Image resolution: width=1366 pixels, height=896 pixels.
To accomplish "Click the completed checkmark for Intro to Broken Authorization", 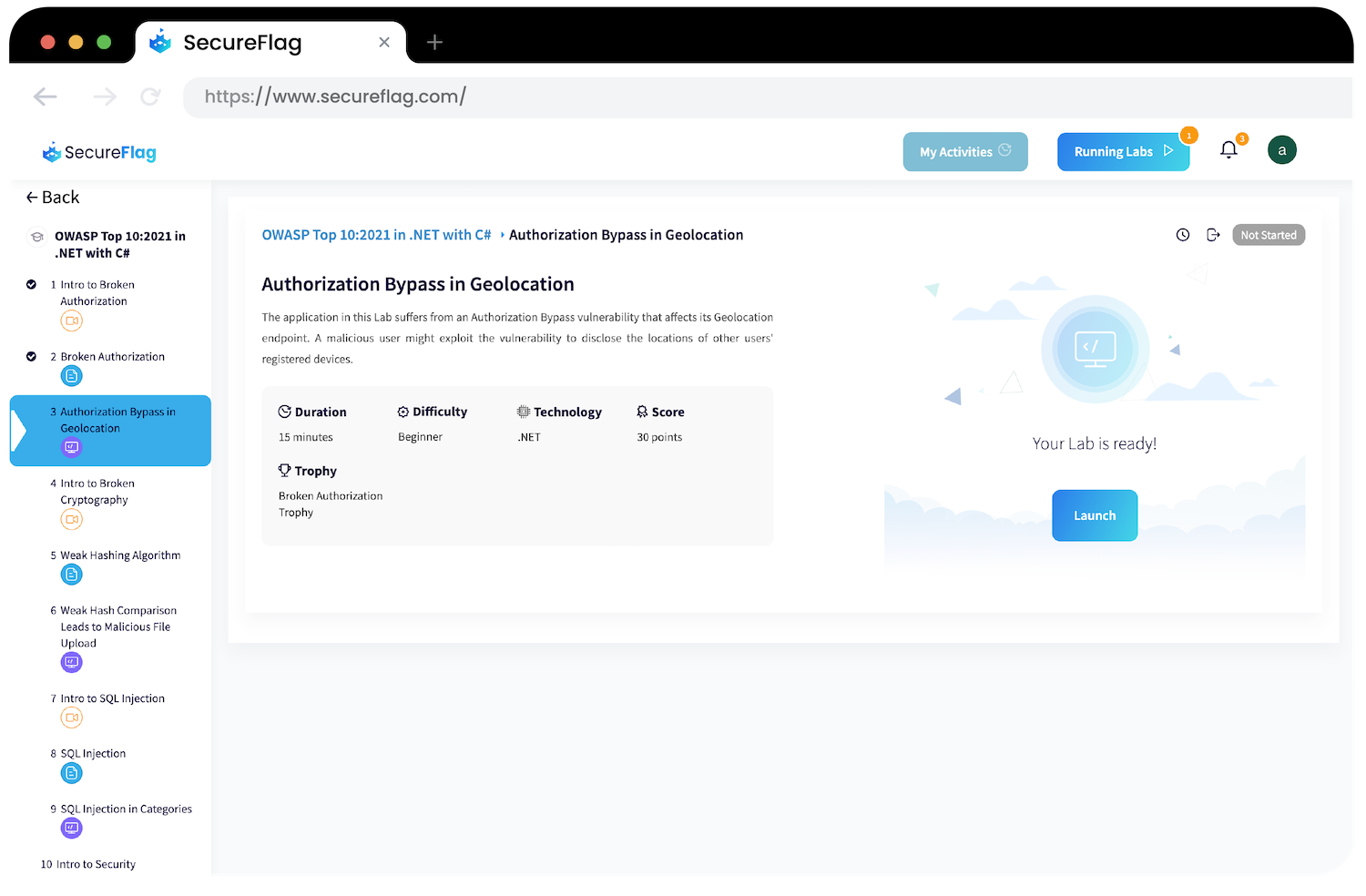I will point(31,285).
